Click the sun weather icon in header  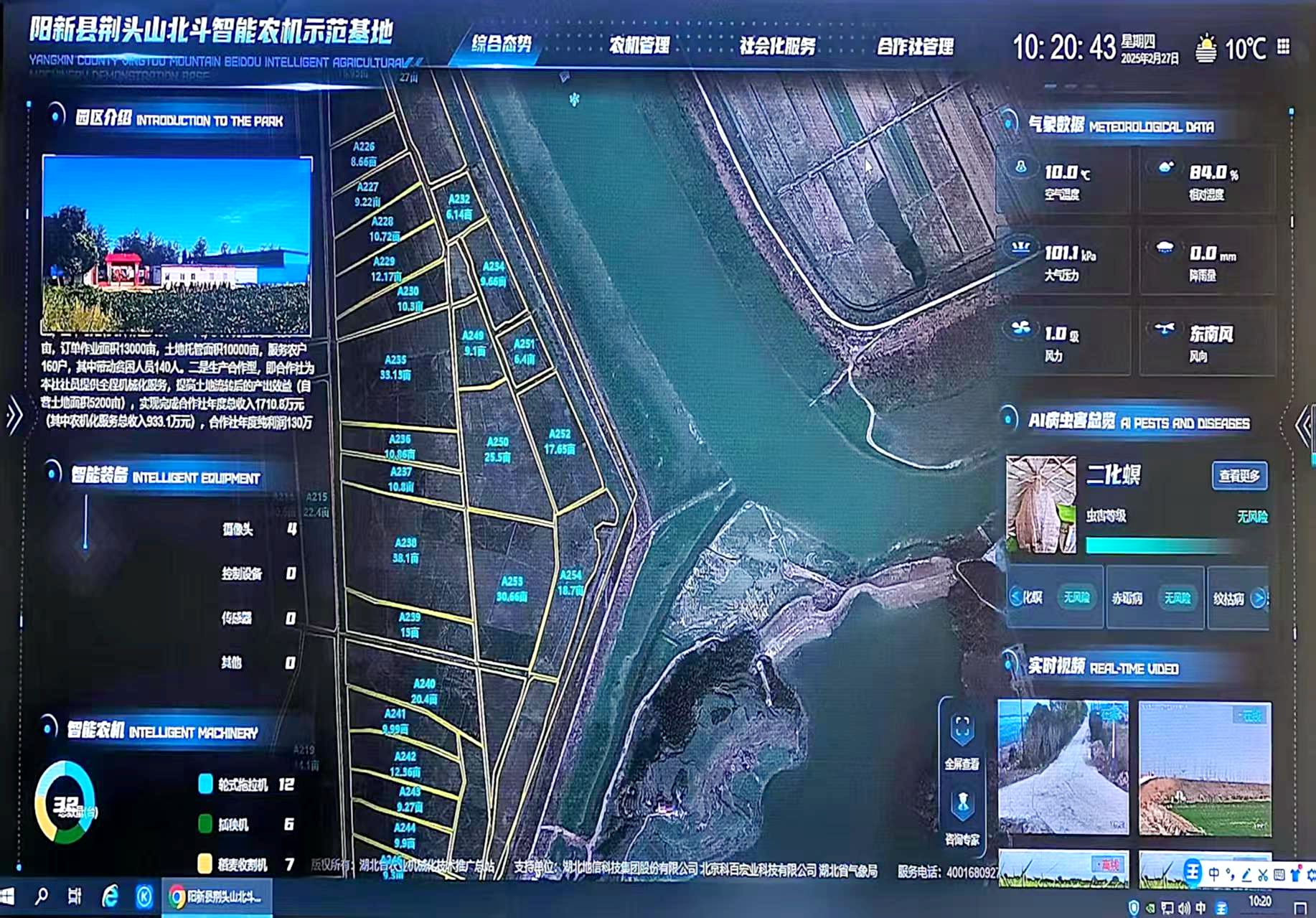pyautogui.click(x=1206, y=49)
